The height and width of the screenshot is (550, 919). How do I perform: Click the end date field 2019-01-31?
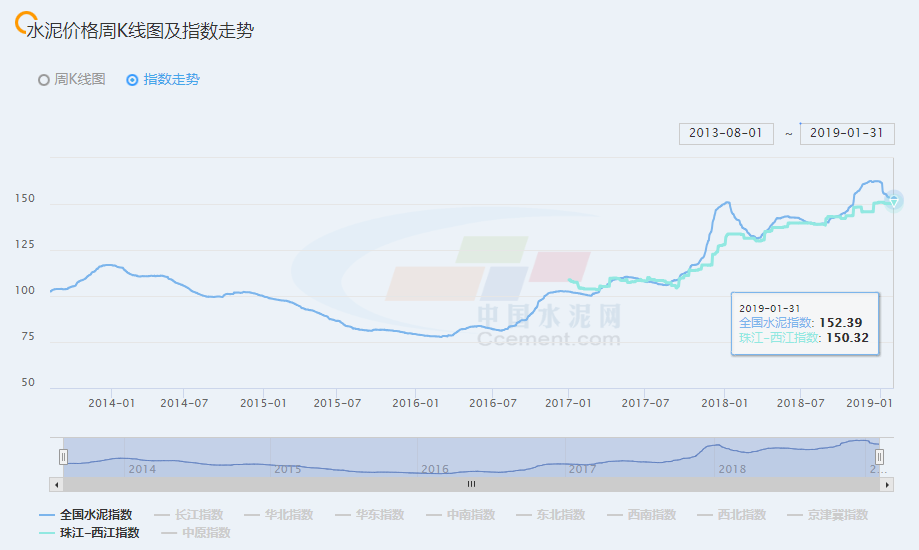846,133
